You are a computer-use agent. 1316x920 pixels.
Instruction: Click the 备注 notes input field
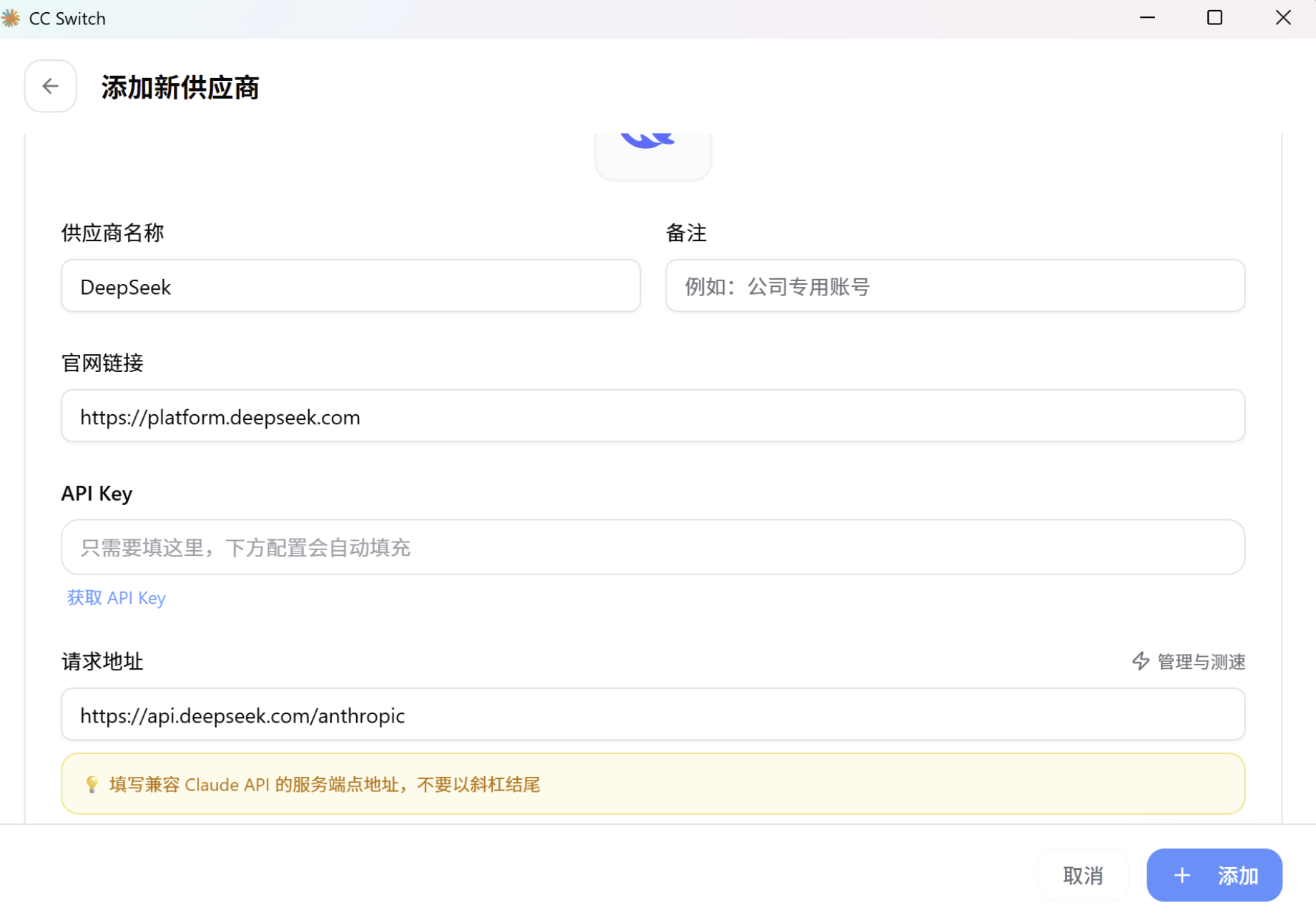click(955, 286)
